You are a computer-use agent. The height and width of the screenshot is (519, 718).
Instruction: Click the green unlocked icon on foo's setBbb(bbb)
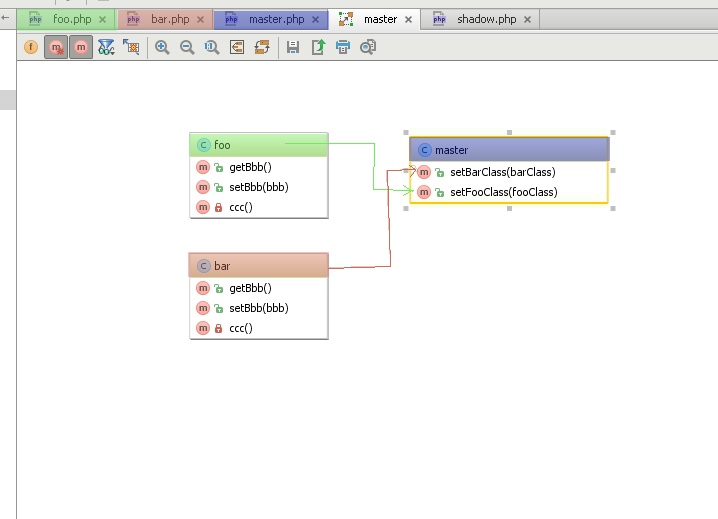218,187
